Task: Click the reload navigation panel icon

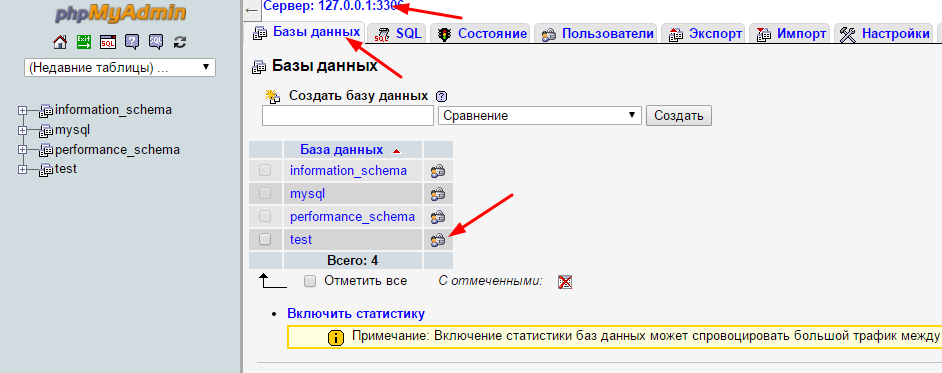Action: tap(180, 42)
